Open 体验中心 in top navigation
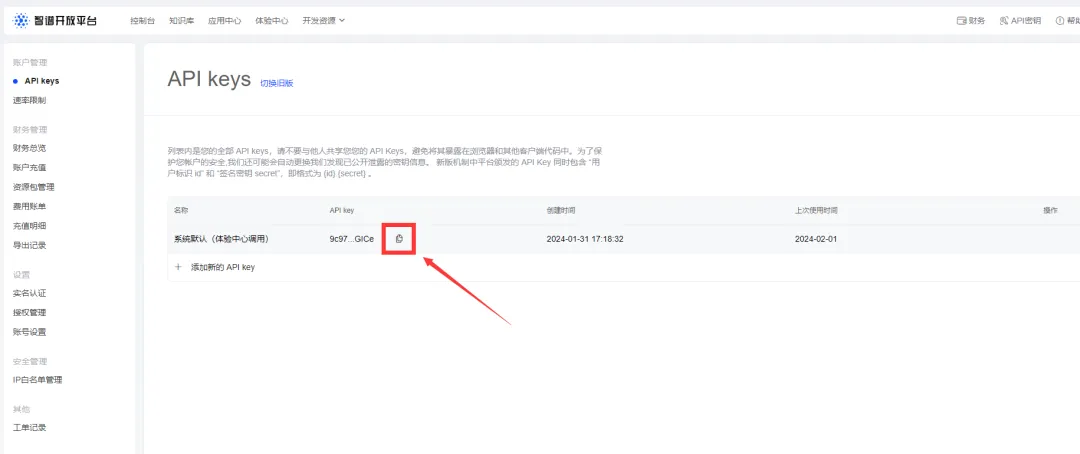The height and width of the screenshot is (454, 1080). click(x=271, y=21)
